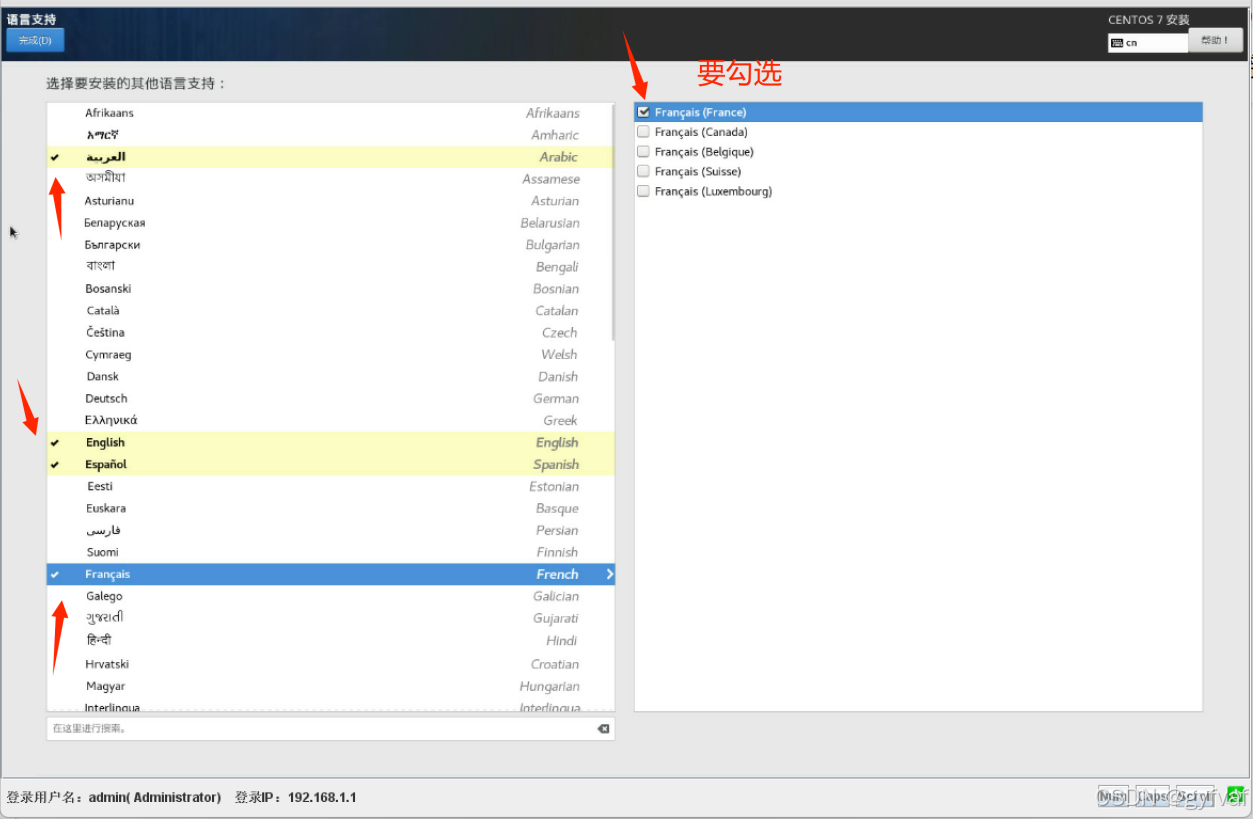
Task: Select the Eesti Estonian row
Action: click(328, 487)
